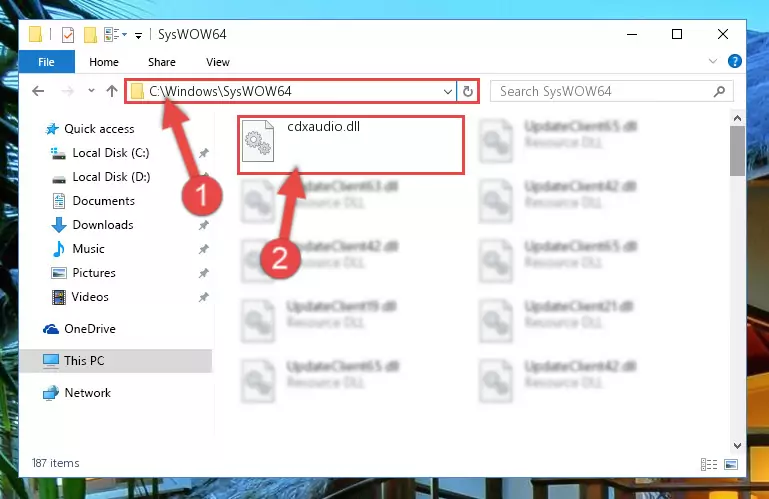769x499 pixels.
Task: Click the pin icon next to Pictures
Action: (x=204, y=273)
